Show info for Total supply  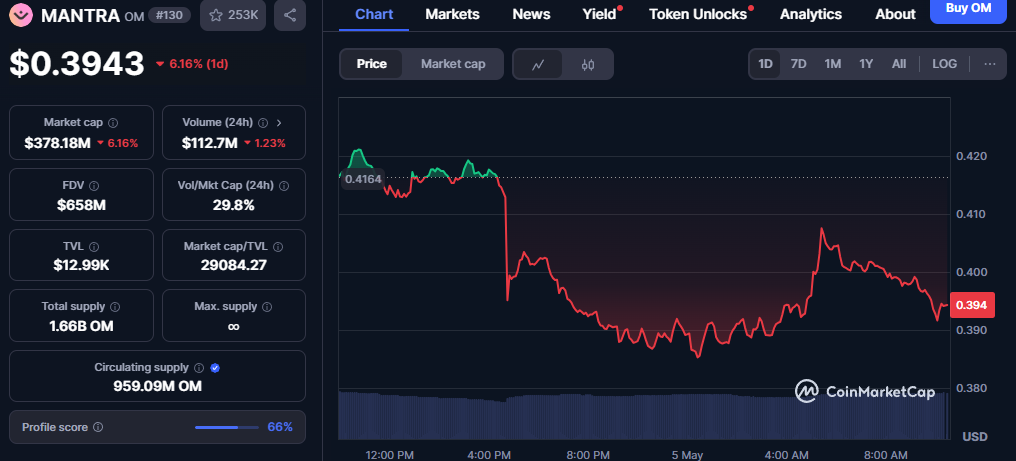click(115, 306)
